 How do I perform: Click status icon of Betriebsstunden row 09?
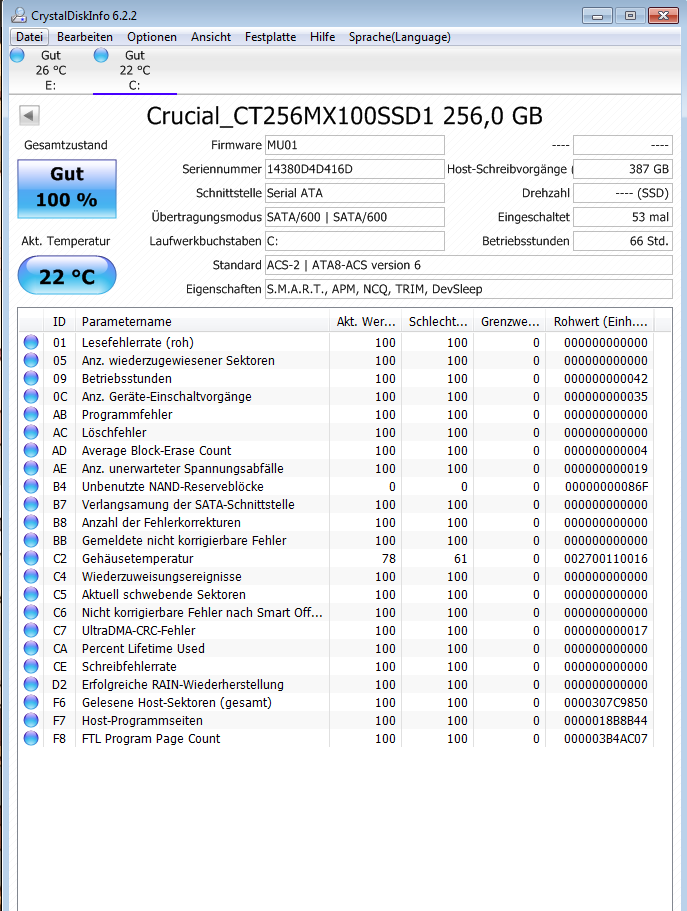click(x=31, y=378)
